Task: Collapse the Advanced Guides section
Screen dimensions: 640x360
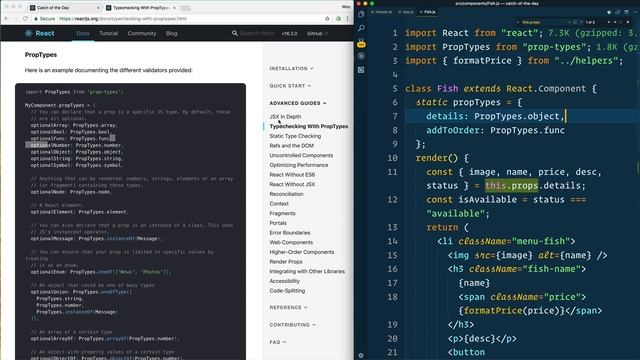Action: pyautogui.click(x=298, y=103)
